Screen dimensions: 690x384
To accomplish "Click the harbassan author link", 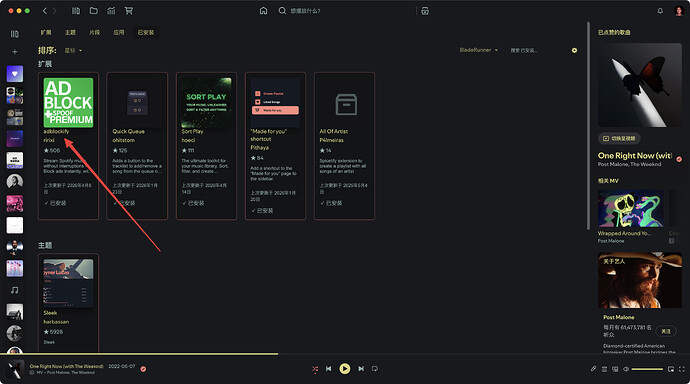I will point(56,322).
